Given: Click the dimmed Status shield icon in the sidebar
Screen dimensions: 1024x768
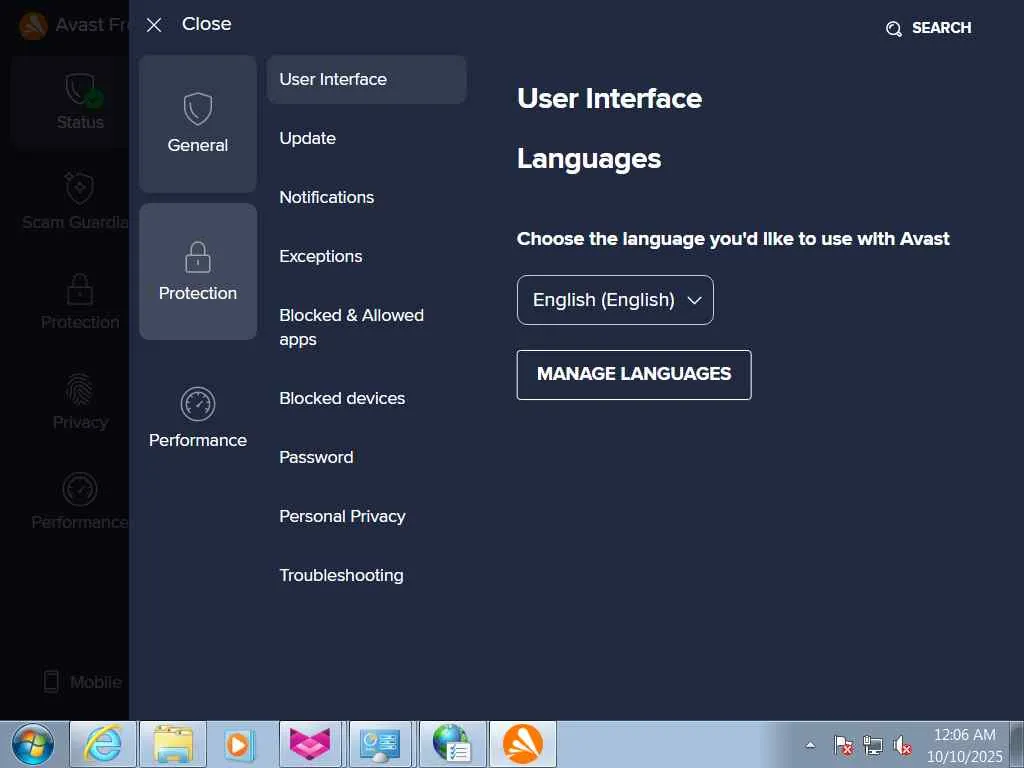Looking at the screenshot, I should pyautogui.click(x=83, y=89).
